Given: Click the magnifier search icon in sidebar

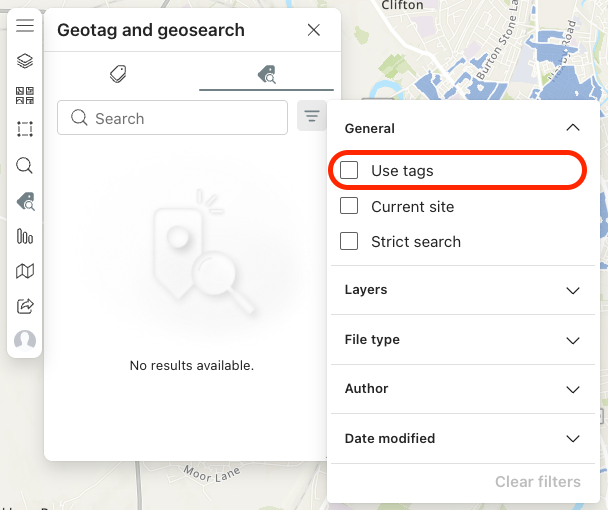Looking at the screenshot, I should [x=25, y=166].
